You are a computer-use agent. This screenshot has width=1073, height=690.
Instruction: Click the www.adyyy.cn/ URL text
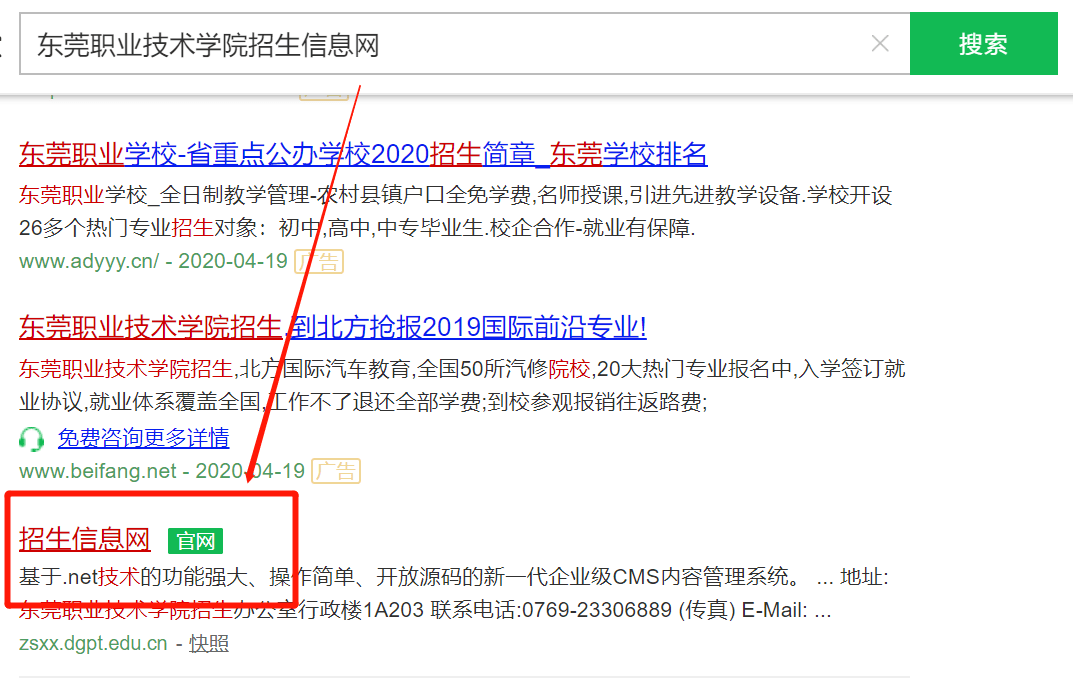click(x=89, y=261)
